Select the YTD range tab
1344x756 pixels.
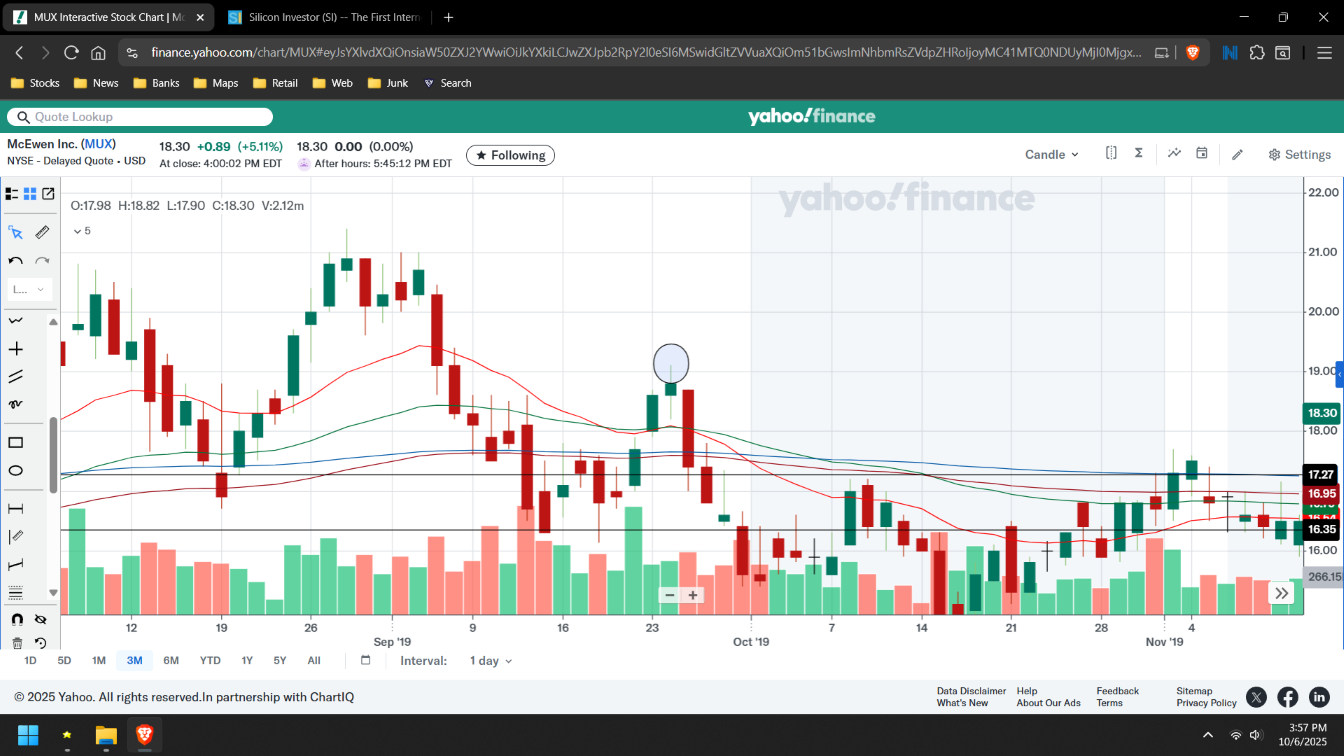[x=210, y=661]
